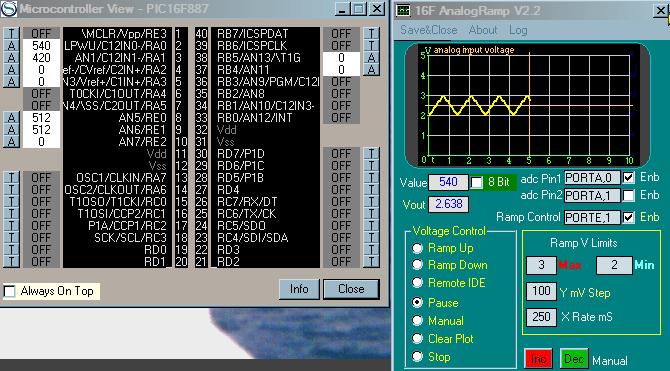Open the Save&Close menu
Image resolution: width=670 pixels, height=371 pixels.
[x=429, y=30]
